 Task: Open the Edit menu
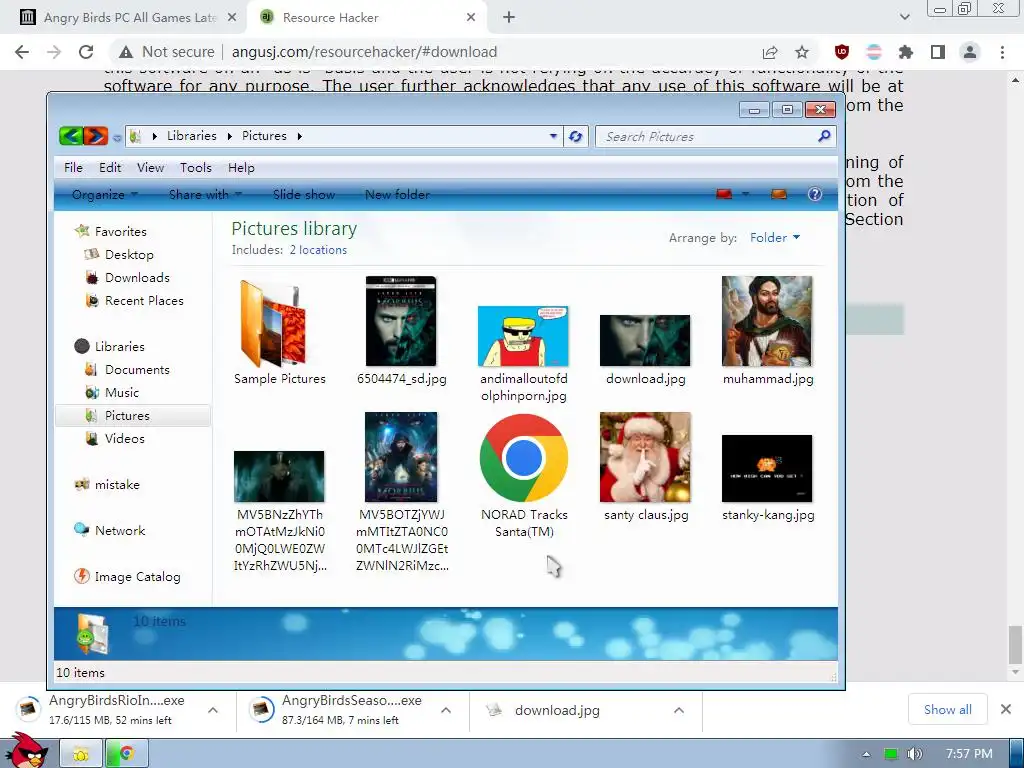(x=110, y=168)
